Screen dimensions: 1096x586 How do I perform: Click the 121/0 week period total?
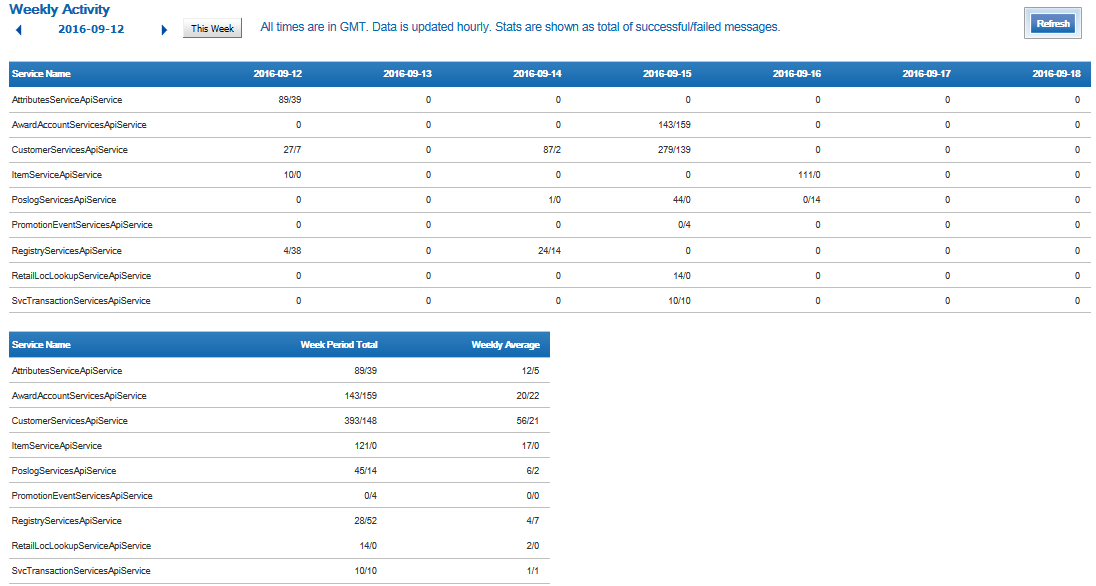(x=365, y=446)
